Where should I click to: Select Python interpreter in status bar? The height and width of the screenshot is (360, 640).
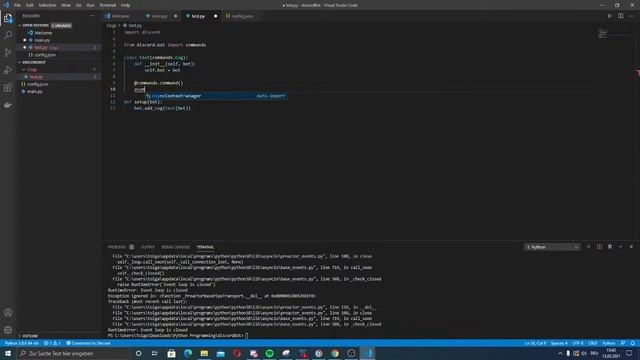pyautogui.click(x=22, y=343)
